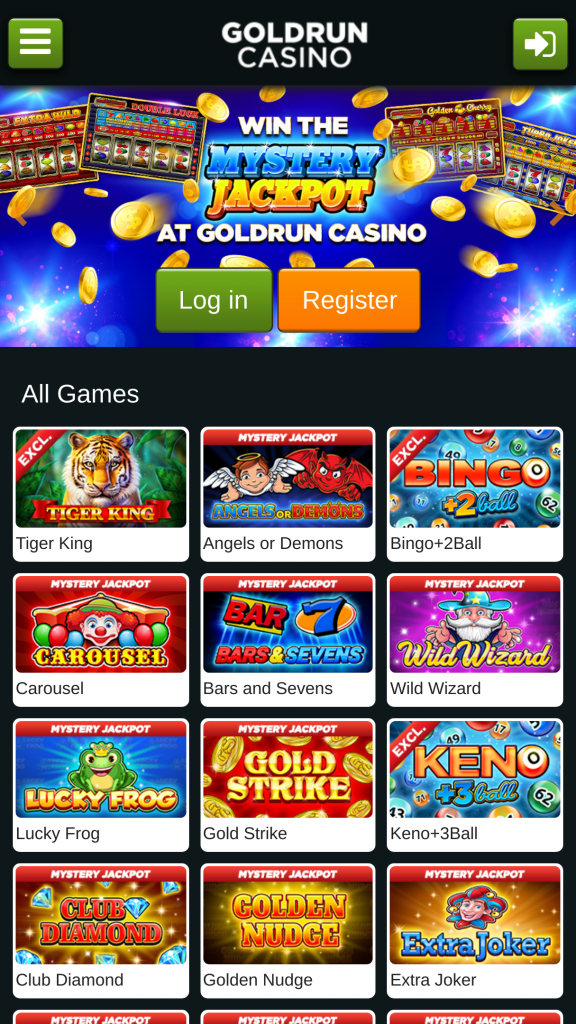Tap the sign-in icon in header
Image resolution: width=576 pixels, height=1024 pixels.
click(540, 43)
